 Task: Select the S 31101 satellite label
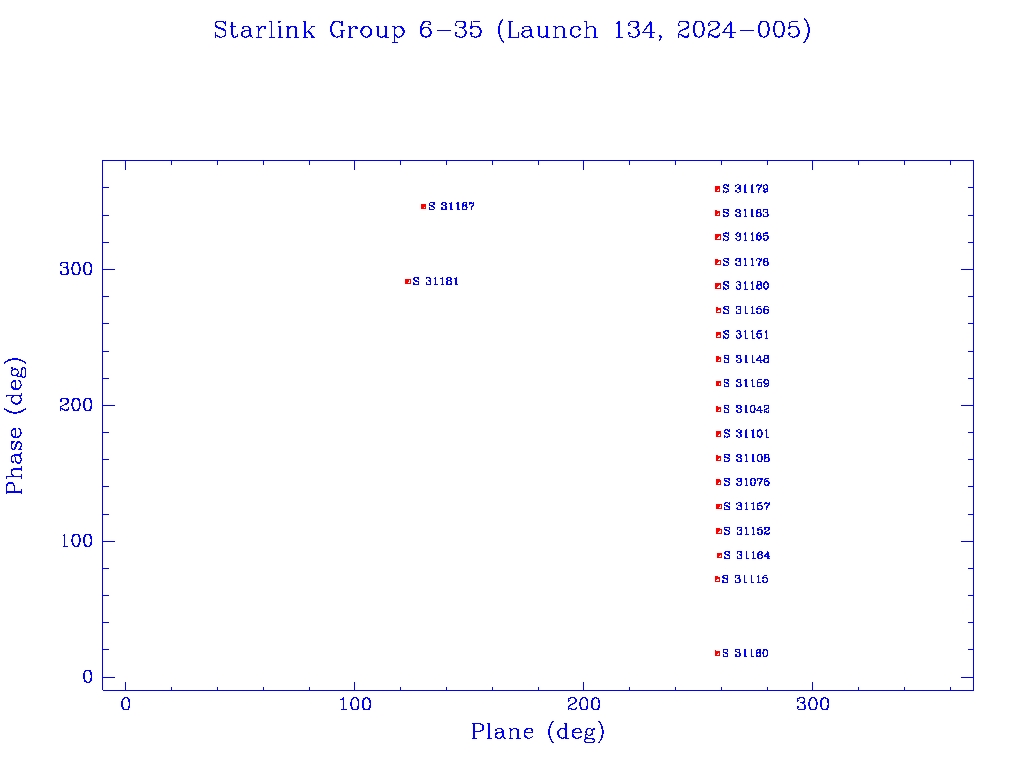point(746,434)
